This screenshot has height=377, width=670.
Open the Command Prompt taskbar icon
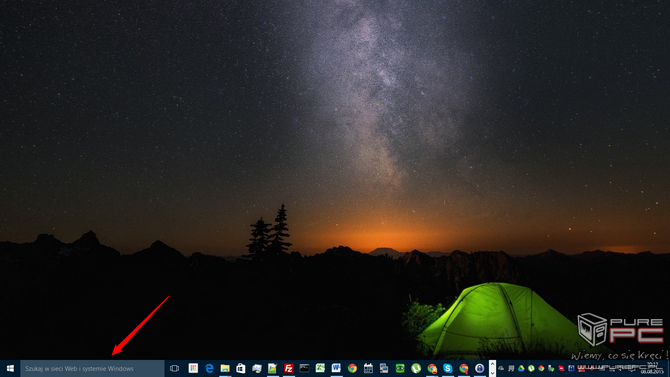click(304, 368)
